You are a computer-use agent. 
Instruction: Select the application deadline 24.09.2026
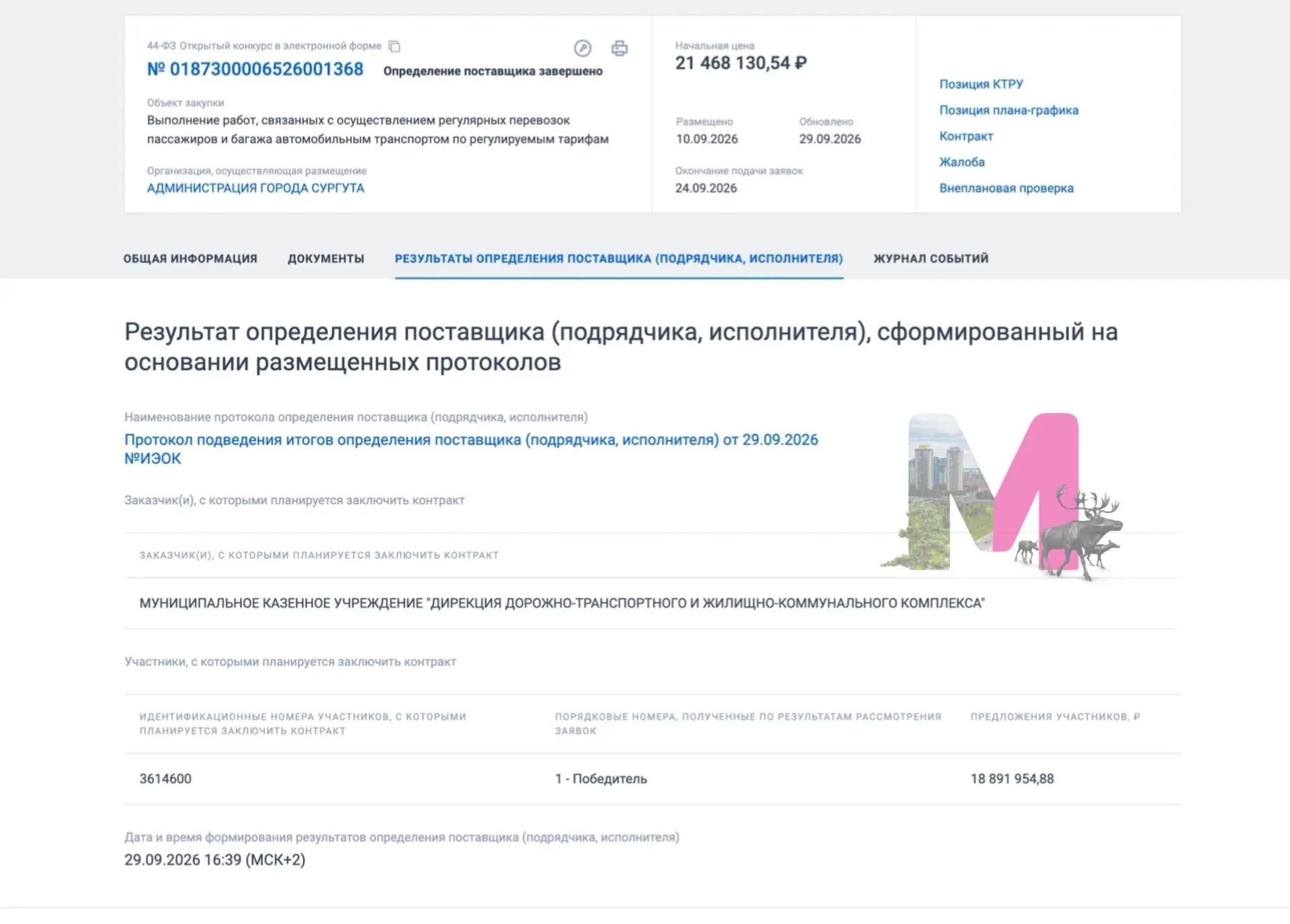pos(705,188)
